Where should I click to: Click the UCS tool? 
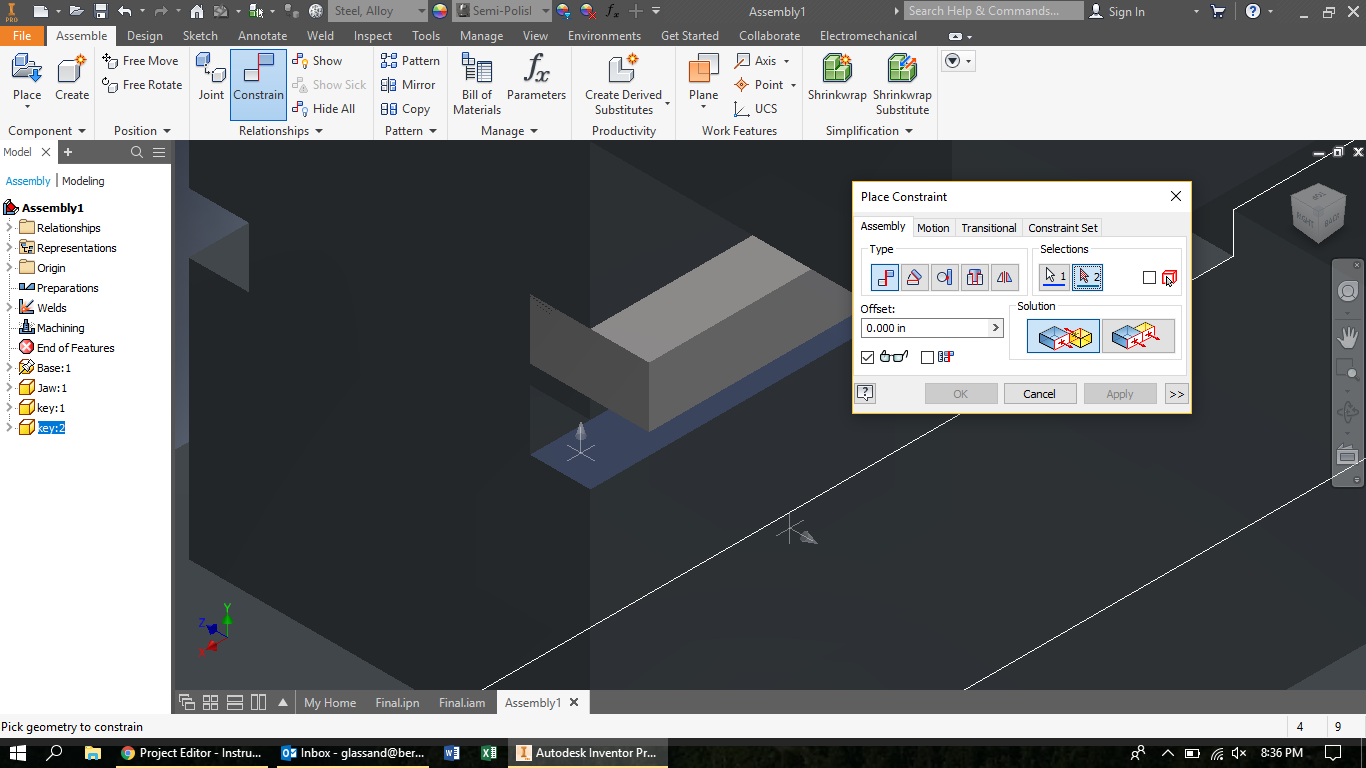pyautogui.click(x=755, y=109)
